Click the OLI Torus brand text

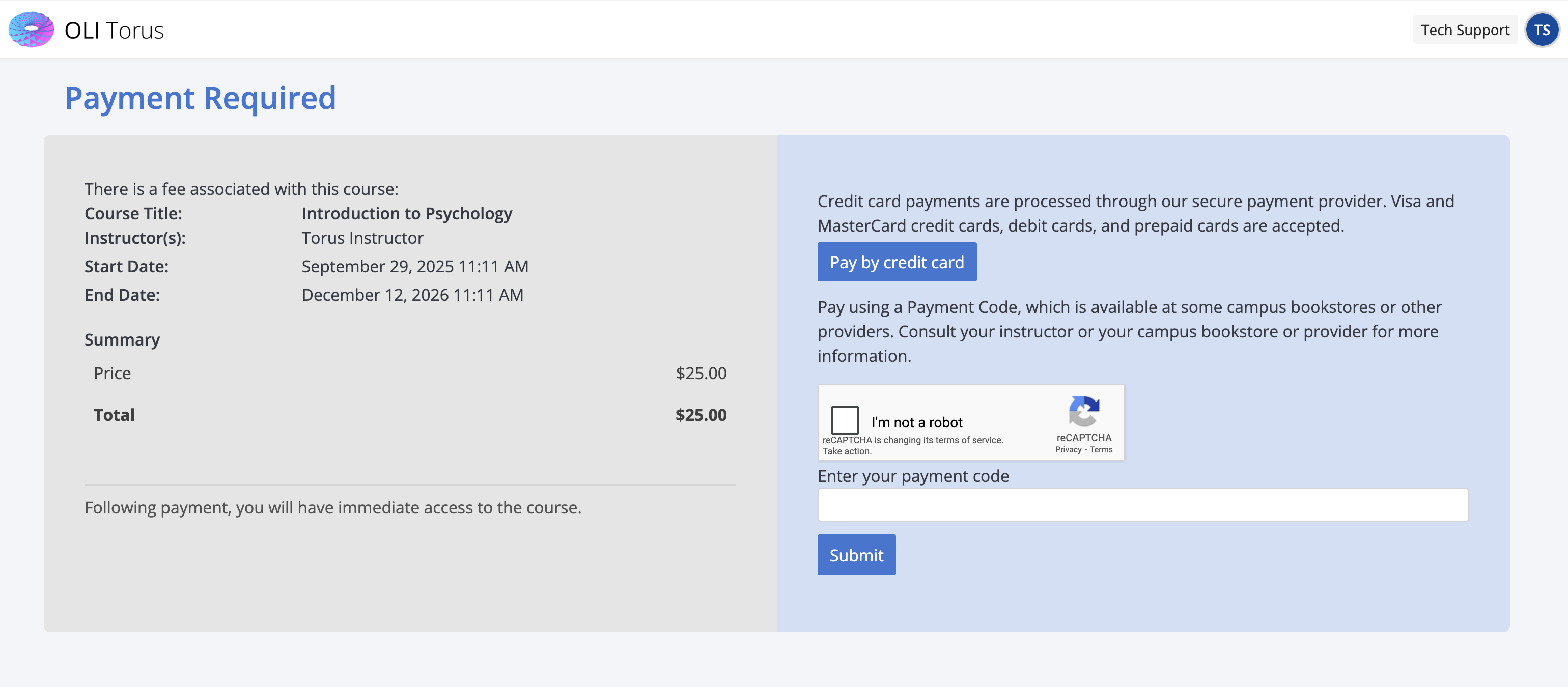click(x=114, y=31)
